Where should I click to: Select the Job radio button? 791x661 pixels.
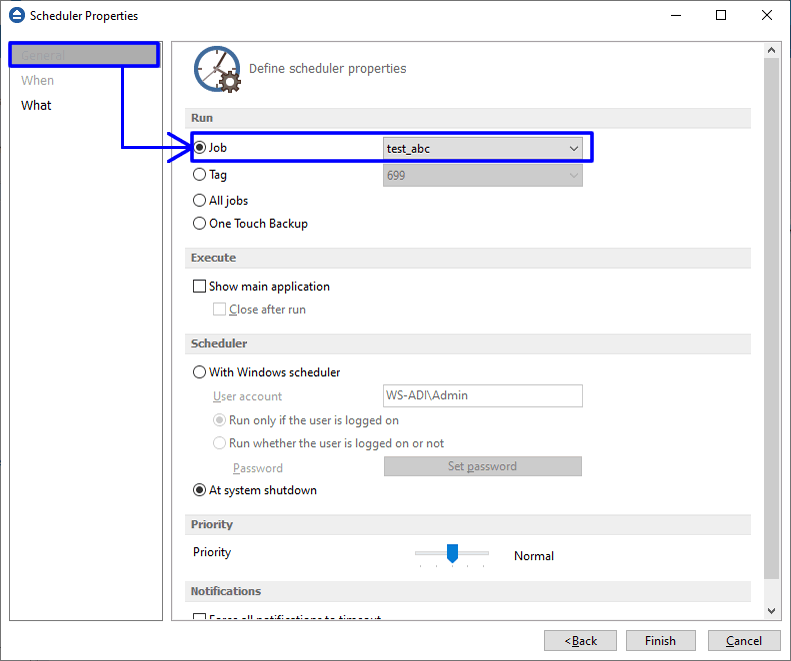click(200, 148)
